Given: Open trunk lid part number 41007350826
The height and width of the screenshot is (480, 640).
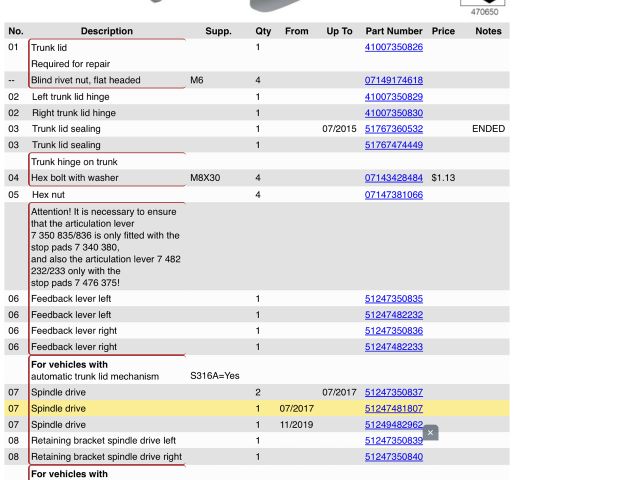Looking at the screenshot, I should point(393,47).
